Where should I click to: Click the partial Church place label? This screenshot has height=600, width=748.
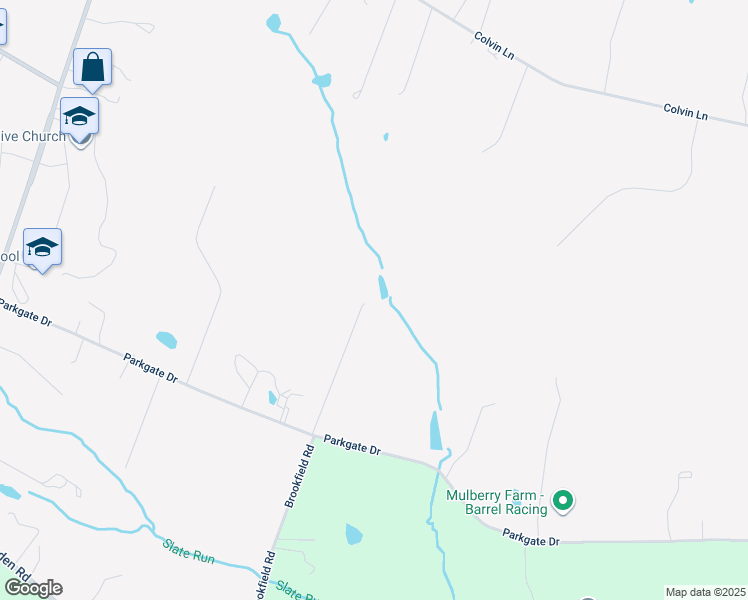point(33,136)
